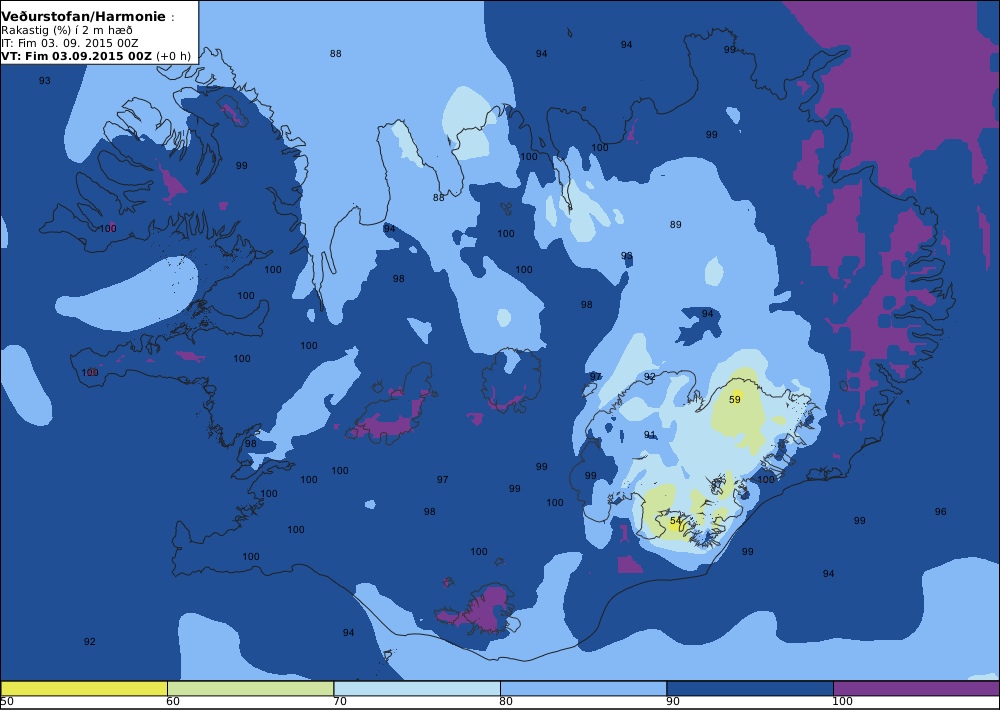Click the yellow 50–60 legend swatch
The width and height of the screenshot is (1000, 710).
[x=84, y=688]
